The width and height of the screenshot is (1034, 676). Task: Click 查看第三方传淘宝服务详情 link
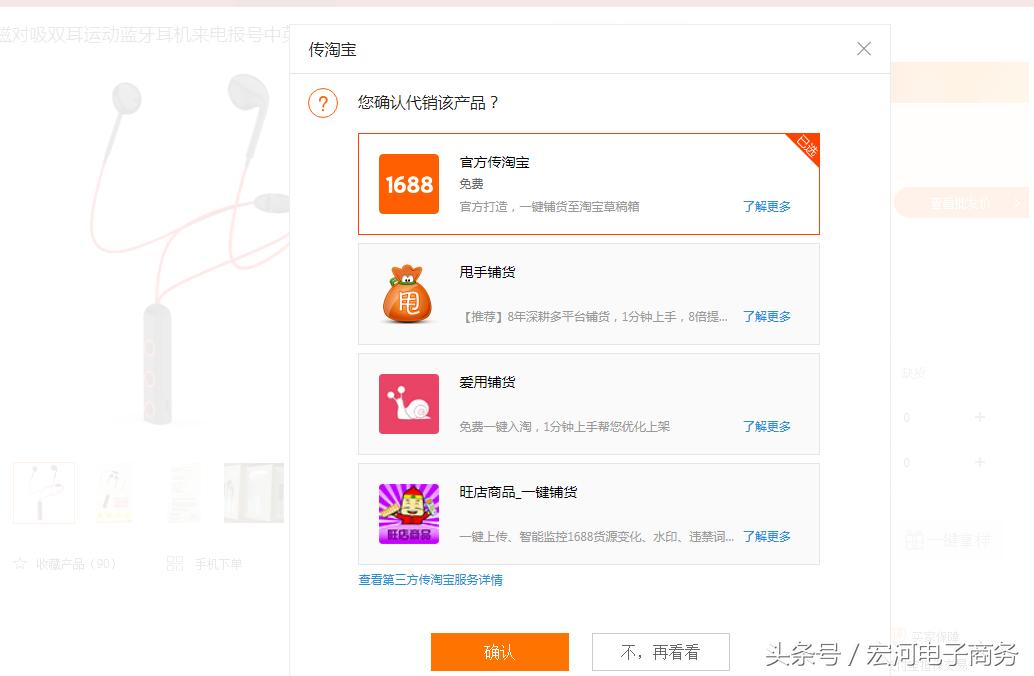coord(429,580)
